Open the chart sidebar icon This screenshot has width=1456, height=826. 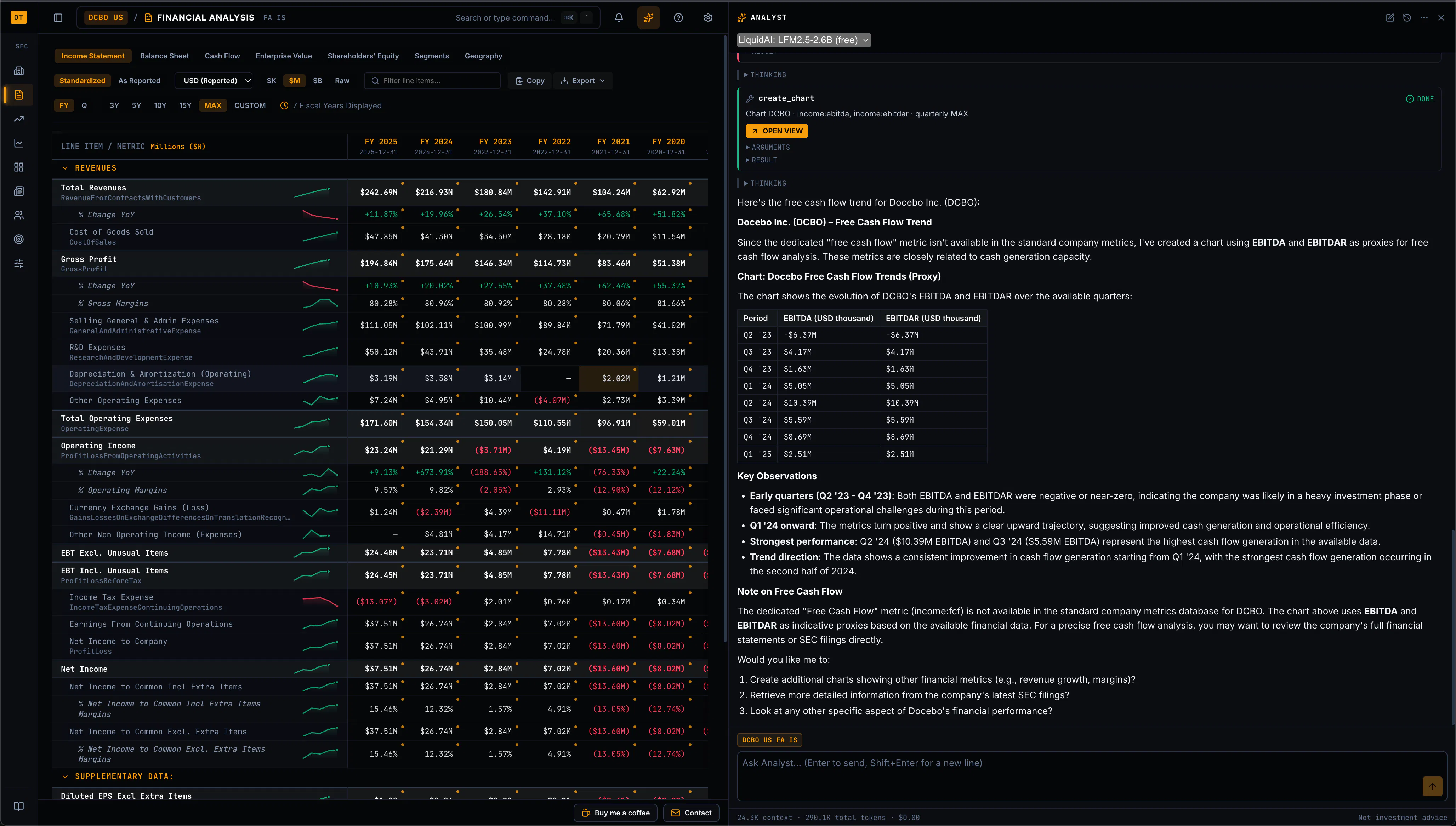tap(19, 143)
